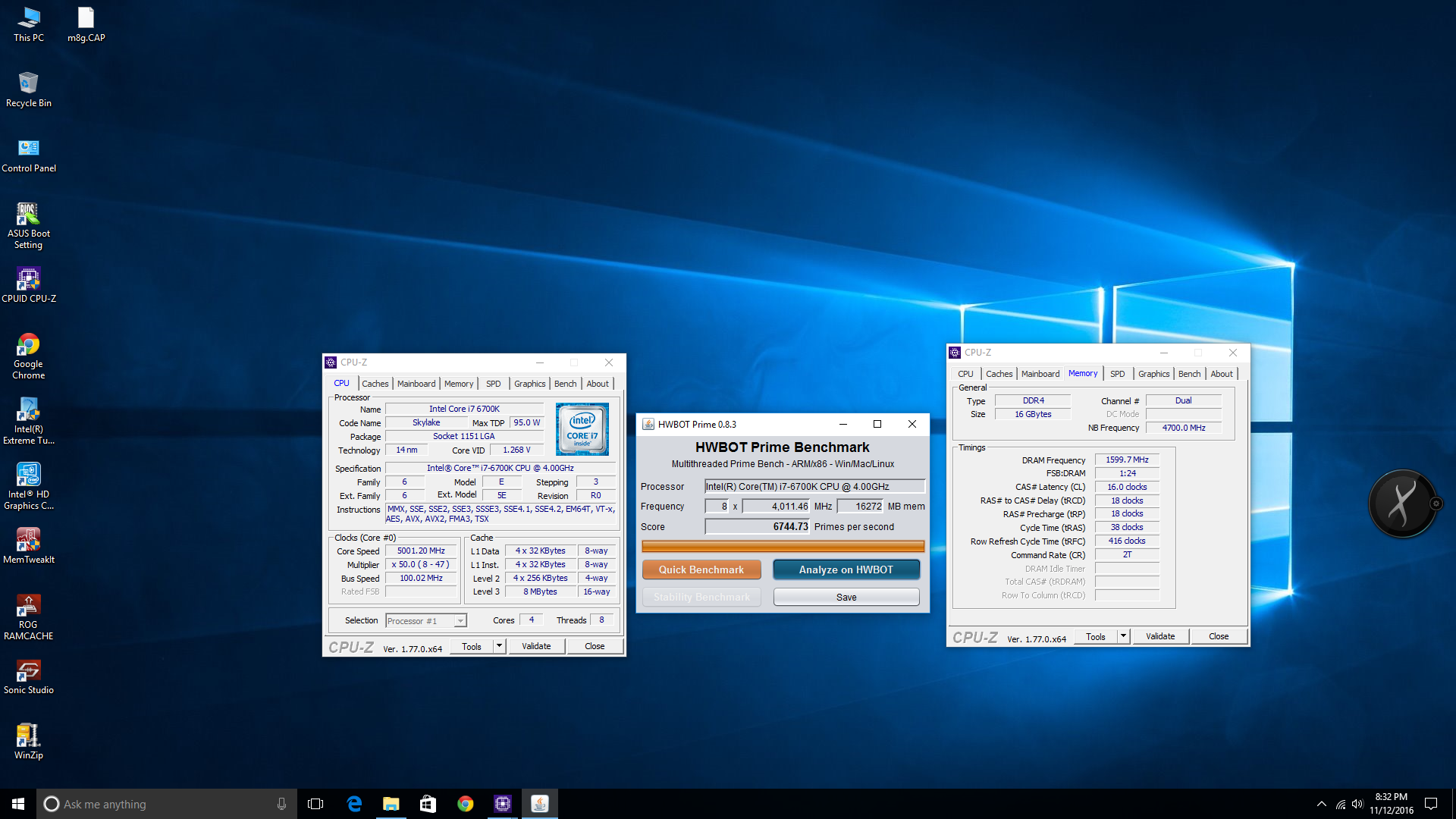Click the round X overlay widget
This screenshot has width=1456, height=819.
pyautogui.click(x=1402, y=503)
